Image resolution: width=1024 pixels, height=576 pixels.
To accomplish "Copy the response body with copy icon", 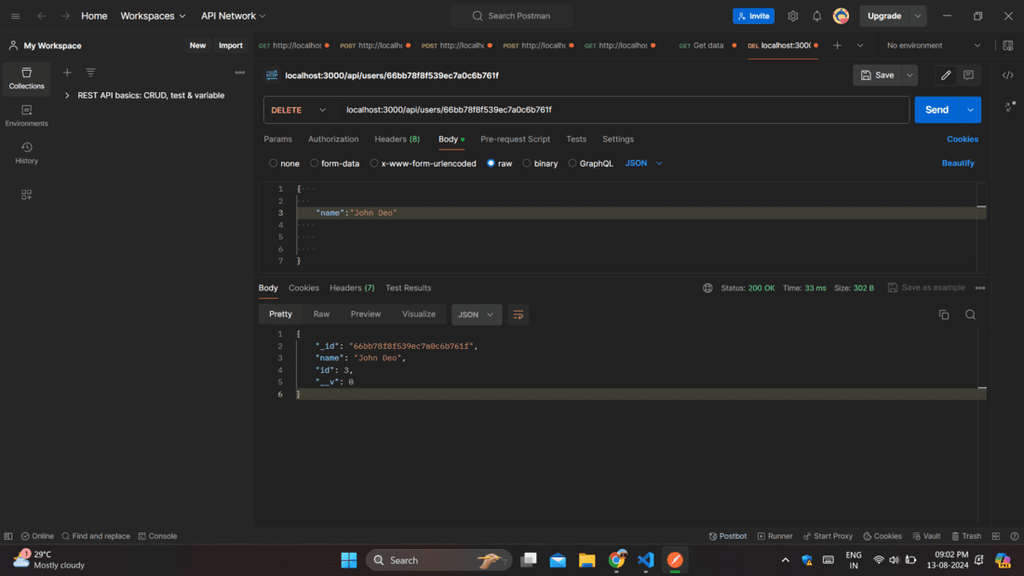I will 943,314.
